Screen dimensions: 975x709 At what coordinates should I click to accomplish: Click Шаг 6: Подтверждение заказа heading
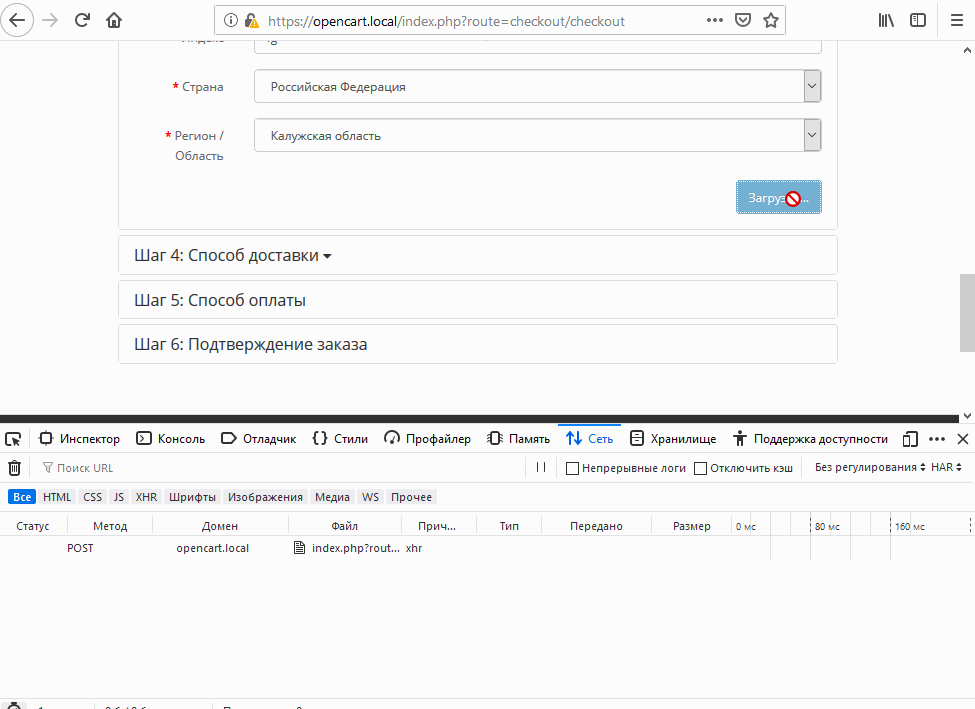251,345
